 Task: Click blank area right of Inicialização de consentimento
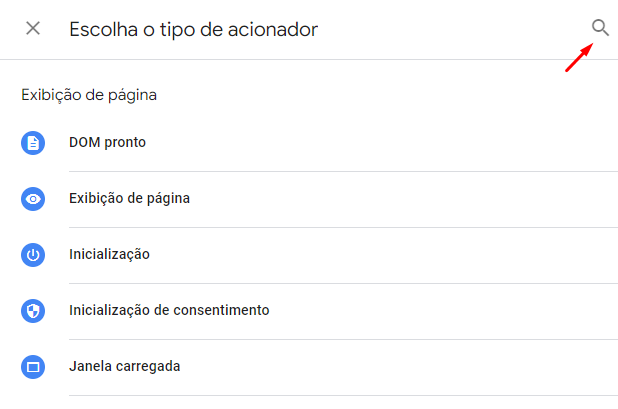(443, 310)
